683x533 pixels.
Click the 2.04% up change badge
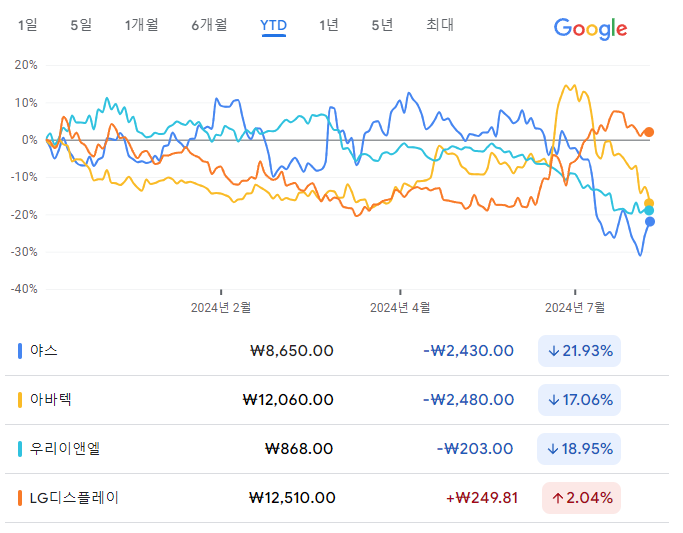tap(581, 498)
